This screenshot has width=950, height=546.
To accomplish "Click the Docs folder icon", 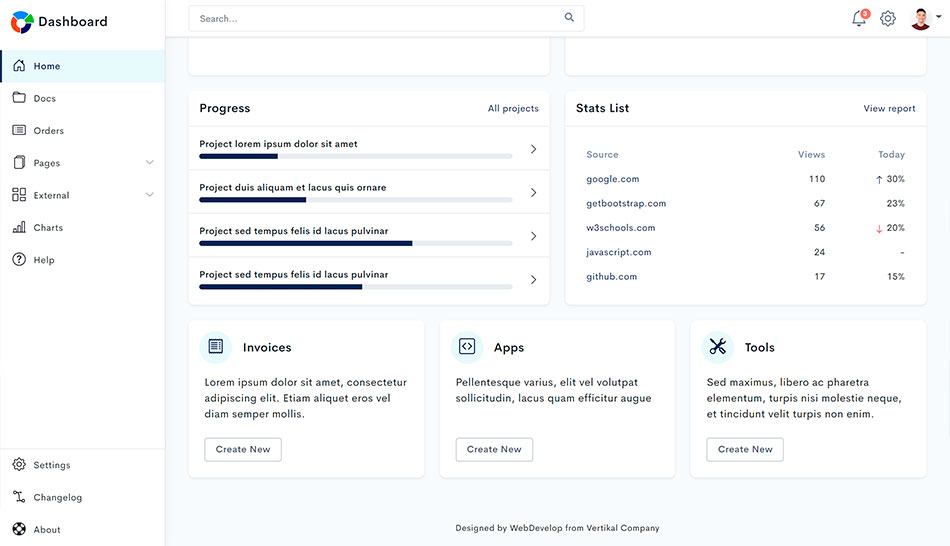I will tap(19, 98).
